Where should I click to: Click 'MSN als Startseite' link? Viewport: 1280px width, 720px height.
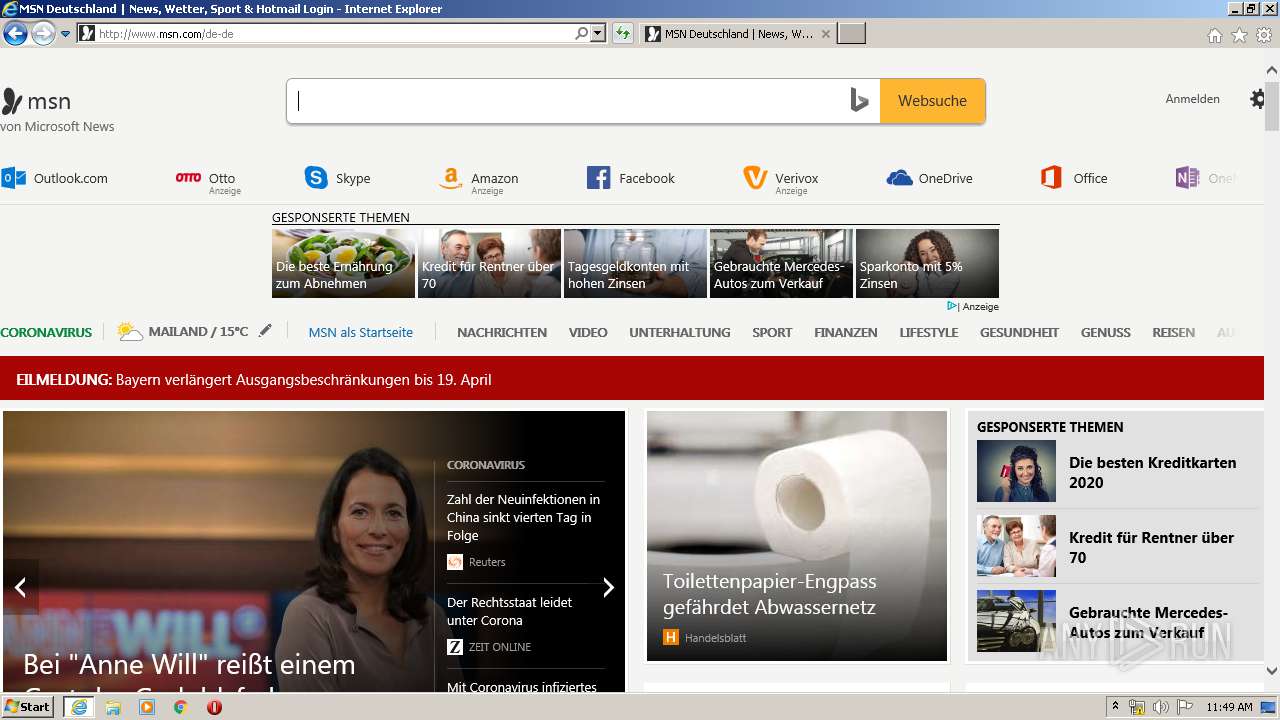click(360, 332)
